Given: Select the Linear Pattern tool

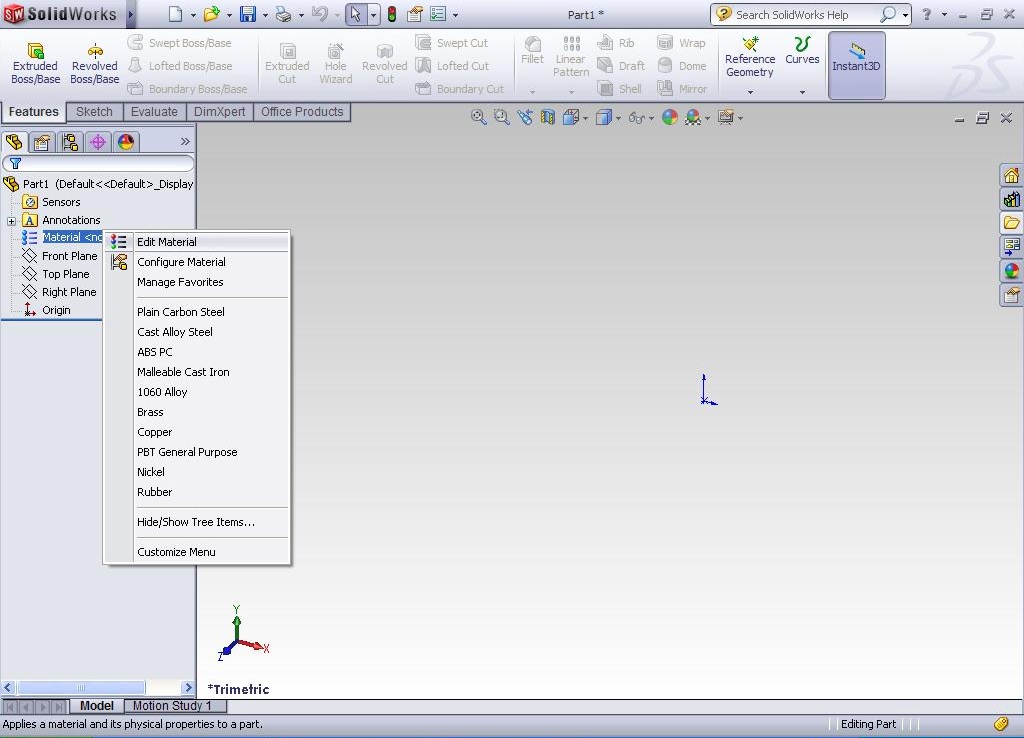Looking at the screenshot, I should [570, 58].
